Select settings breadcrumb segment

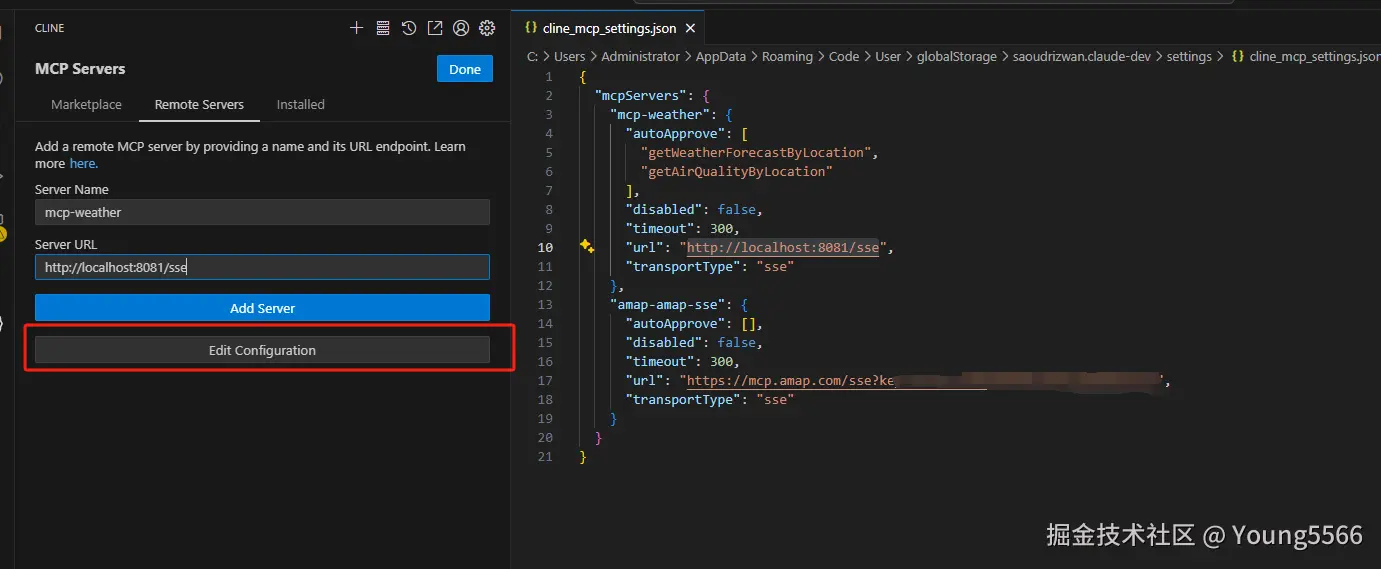click(1189, 56)
